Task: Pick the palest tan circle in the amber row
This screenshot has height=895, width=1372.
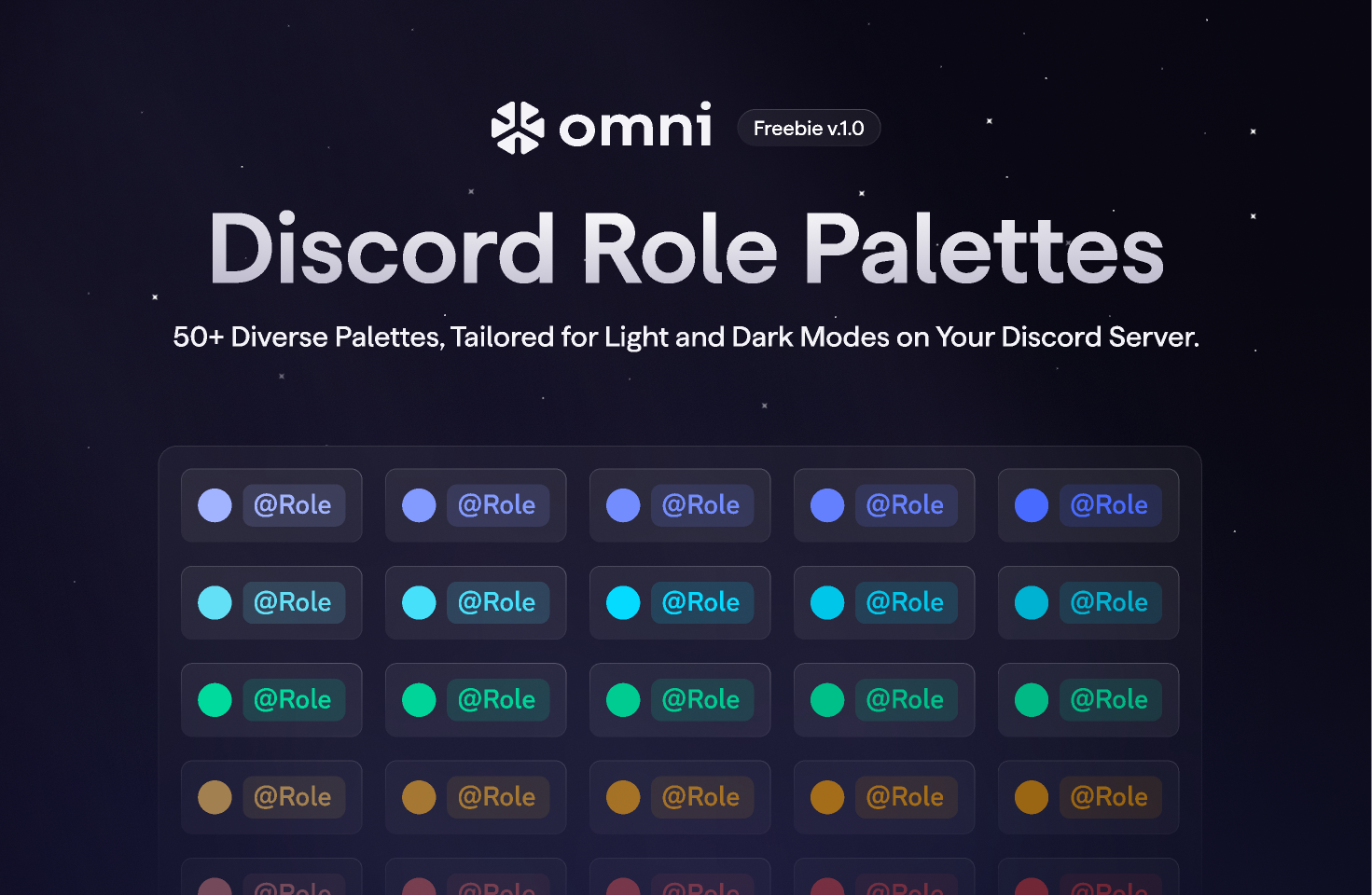Action: (215, 797)
